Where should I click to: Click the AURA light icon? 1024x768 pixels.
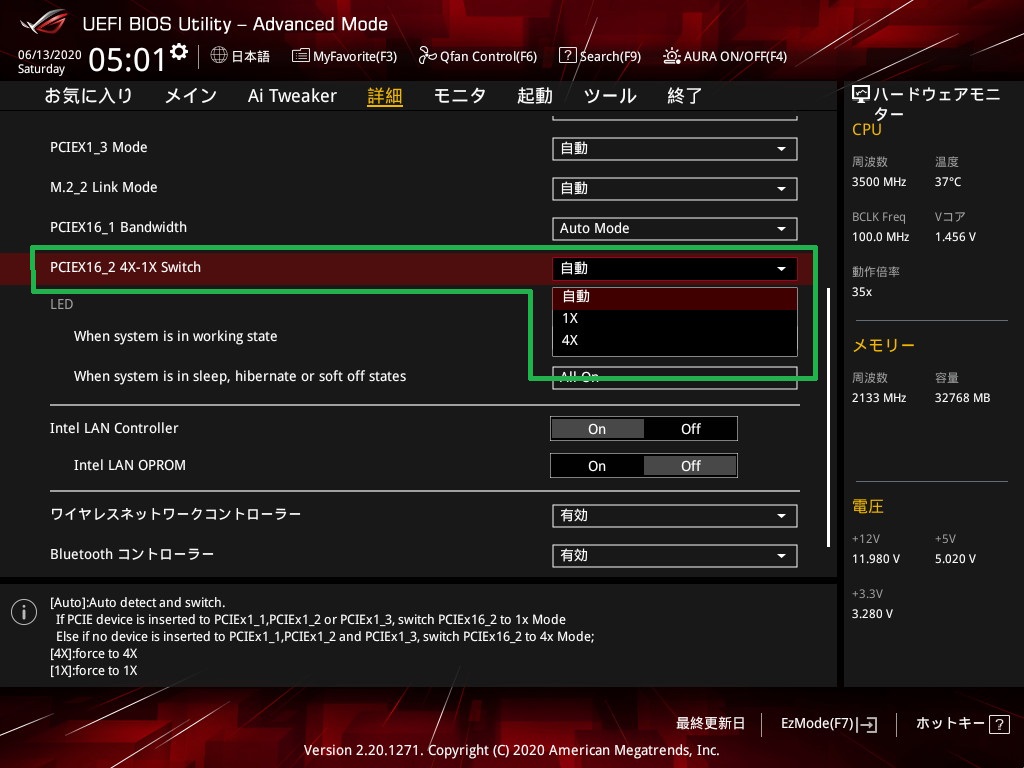671,56
